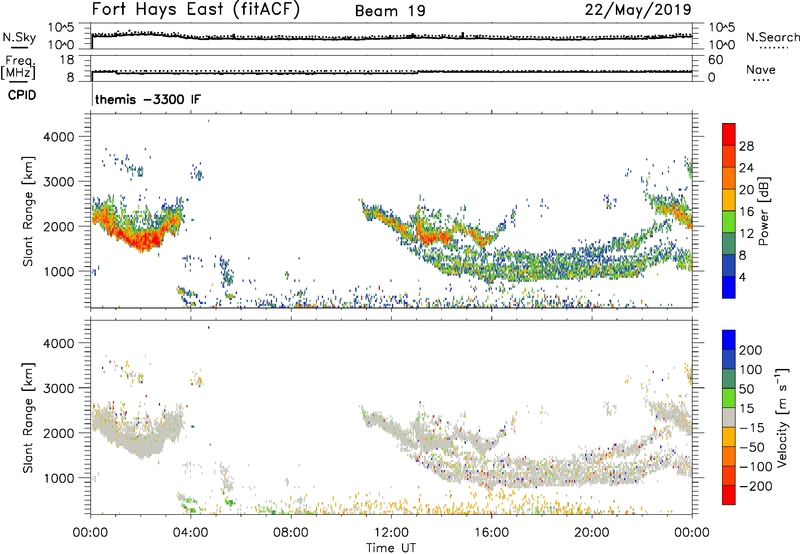Viewport: 800px width, 554px height.
Task: Click the "20:00" time tick label
Action: [591, 533]
